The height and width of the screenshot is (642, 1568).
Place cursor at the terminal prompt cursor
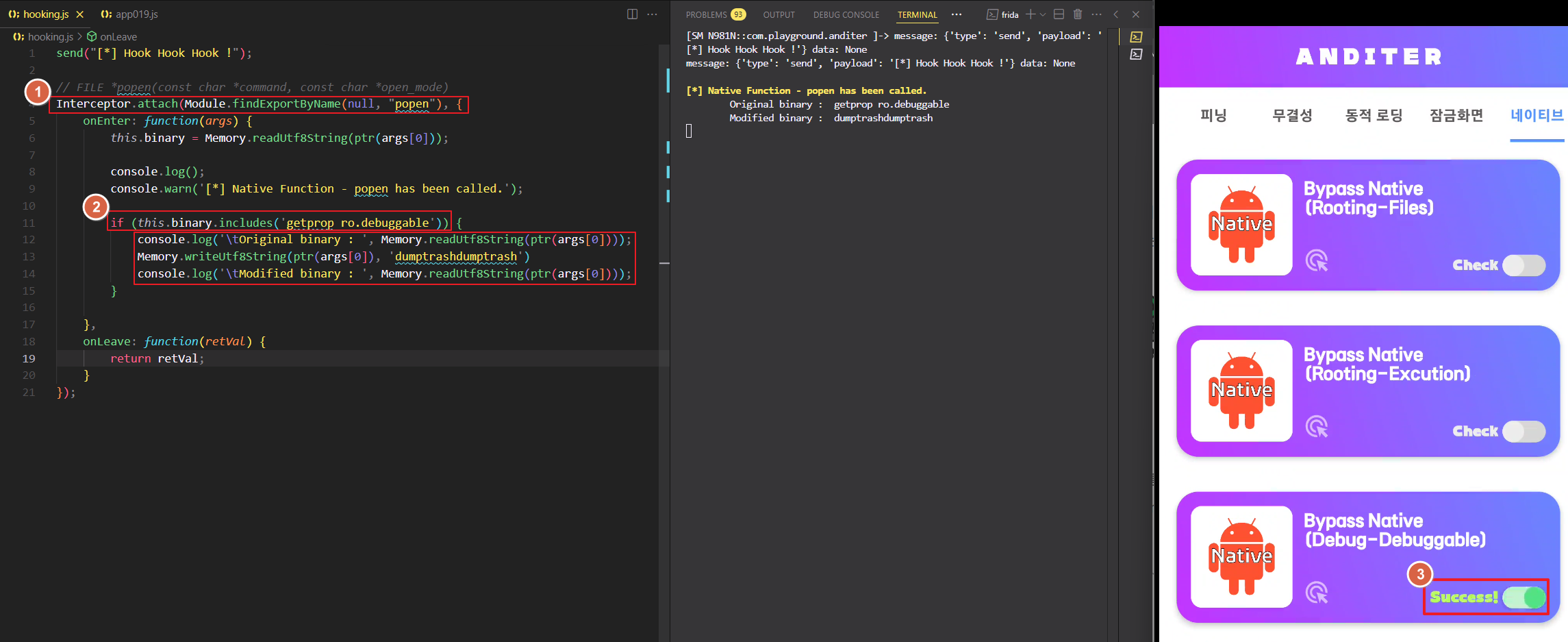tap(689, 131)
